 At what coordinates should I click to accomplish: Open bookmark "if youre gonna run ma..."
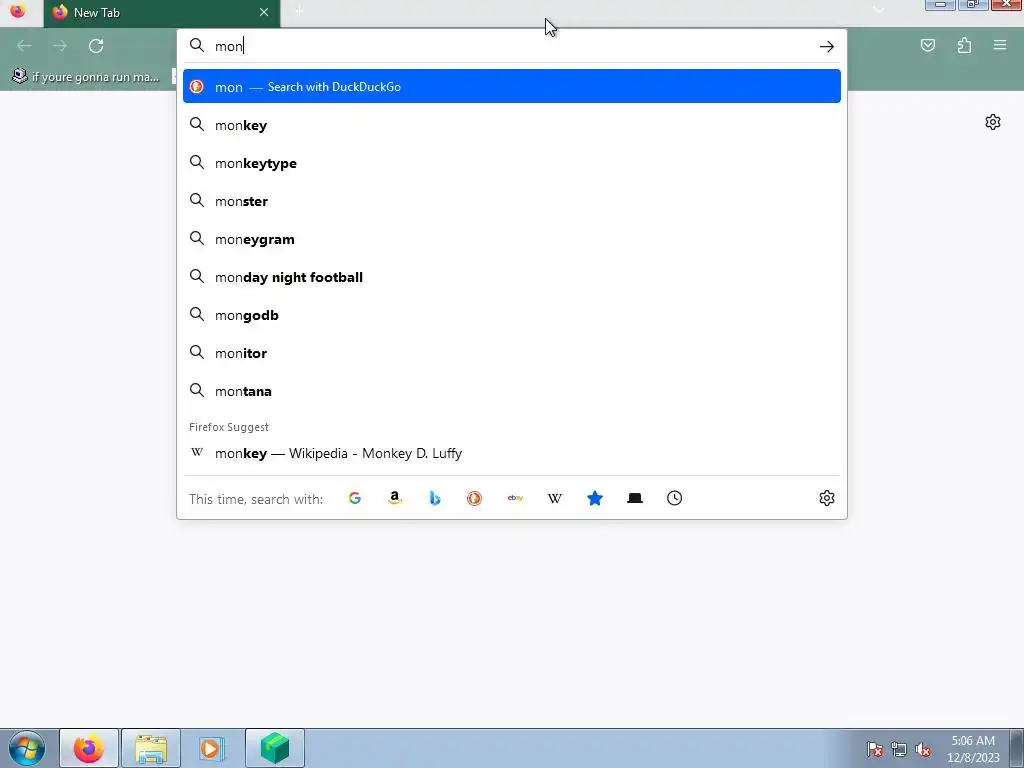pos(86,77)
